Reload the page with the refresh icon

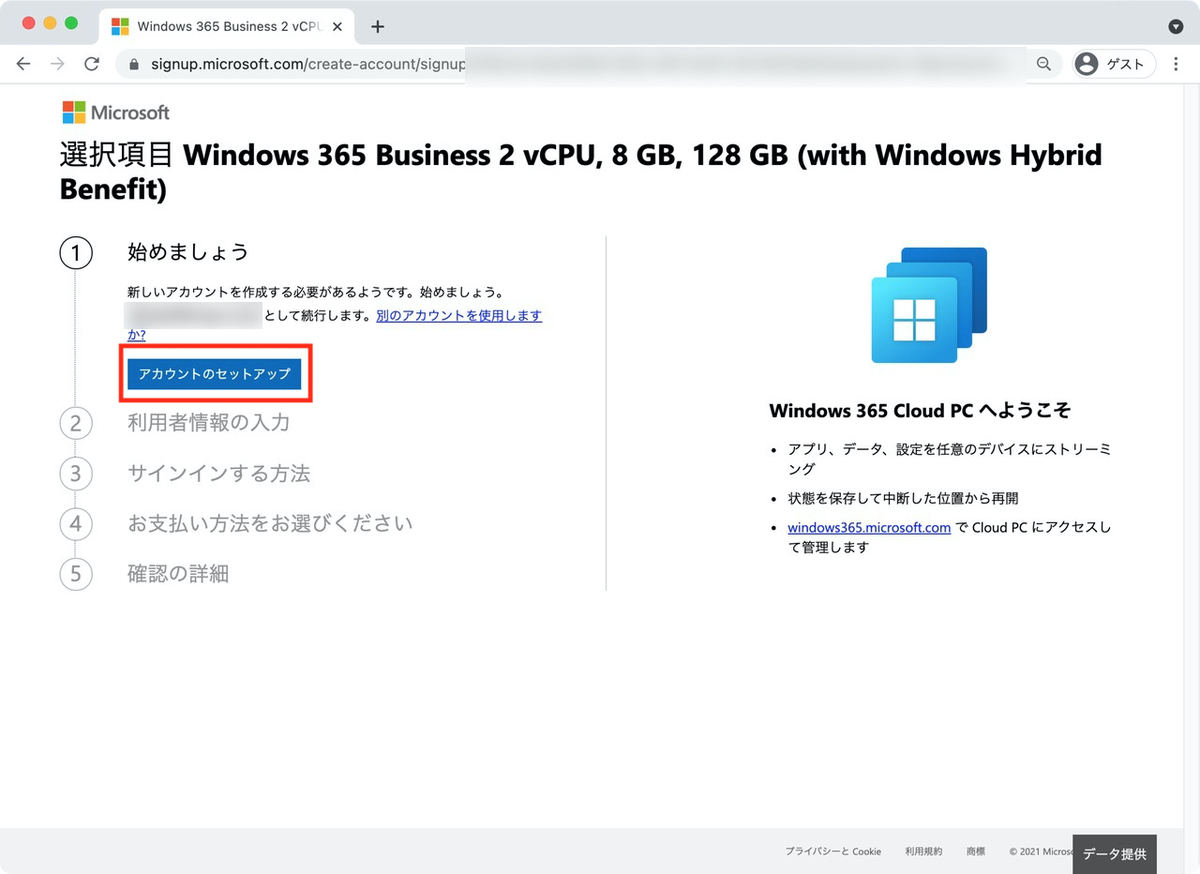92,64
